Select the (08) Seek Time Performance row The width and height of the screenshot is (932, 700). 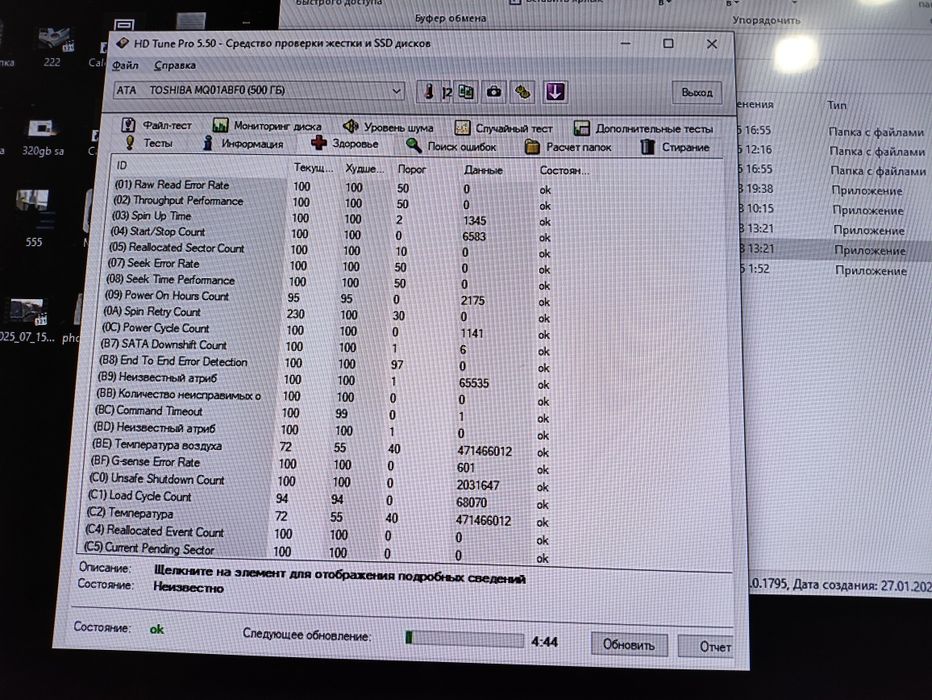tap(329, 282)
